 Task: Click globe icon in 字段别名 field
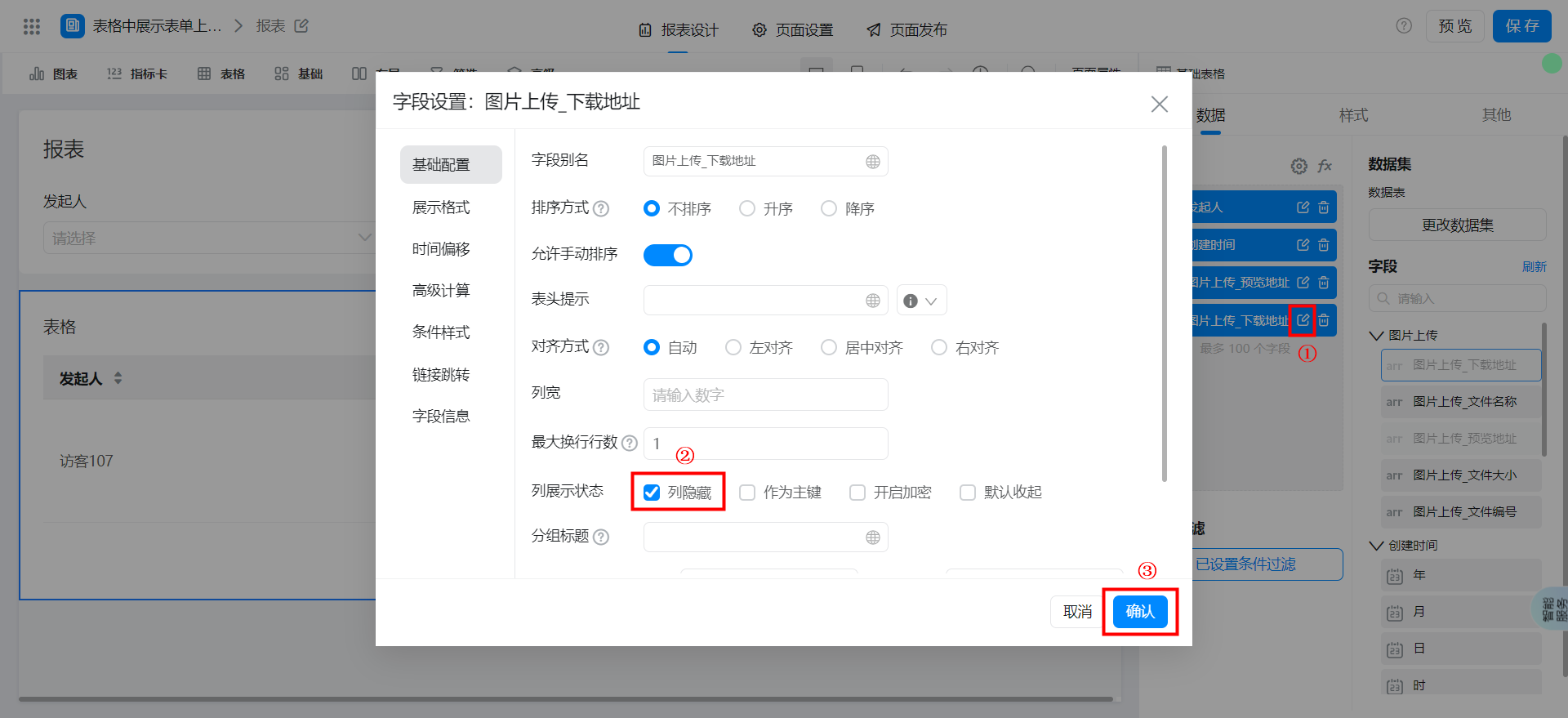click(873, 162)
